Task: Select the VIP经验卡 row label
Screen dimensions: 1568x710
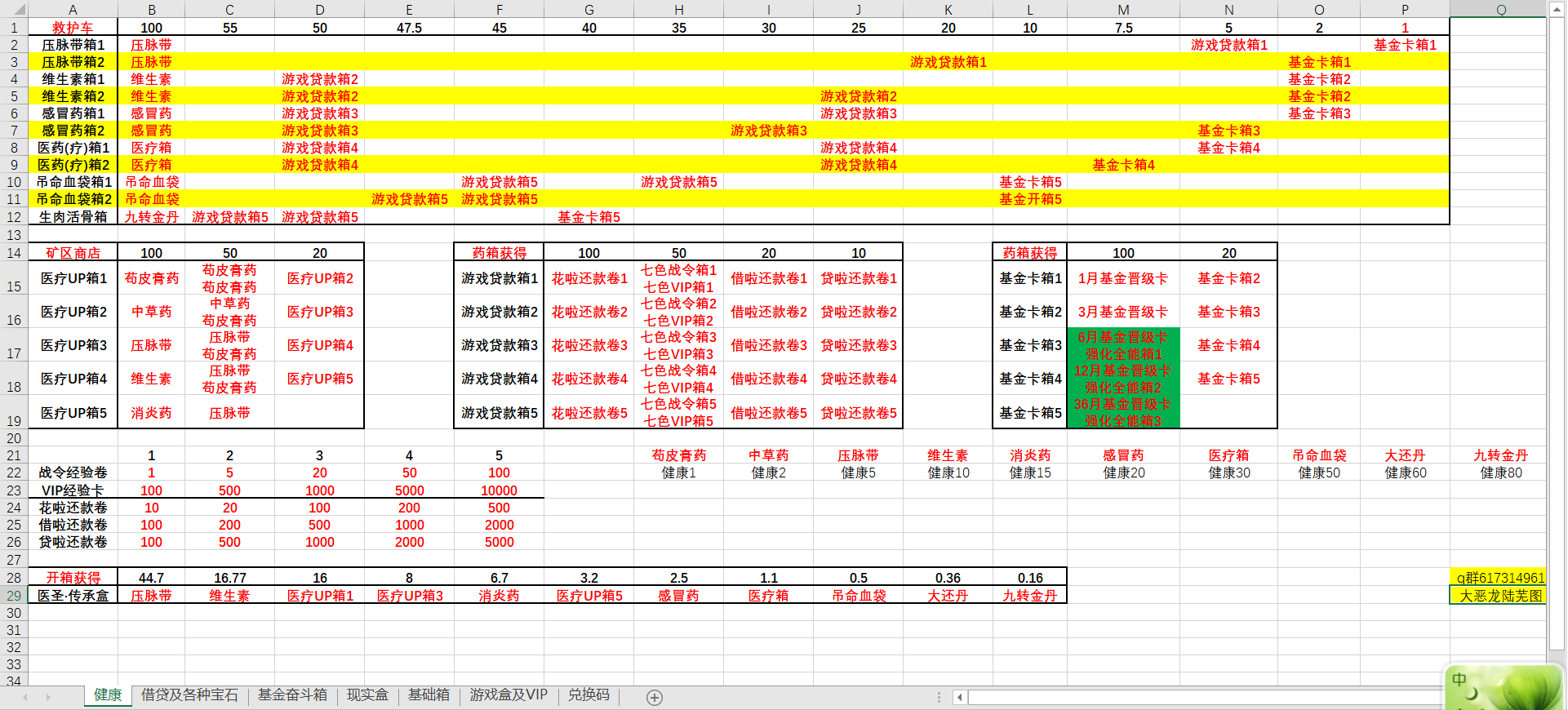Action: click(x=73, y=490)
